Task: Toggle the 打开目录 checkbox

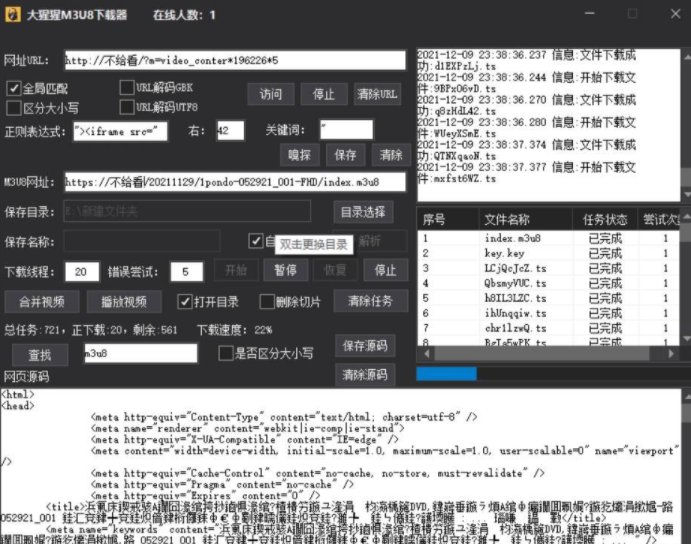Action: pos(184,302)
